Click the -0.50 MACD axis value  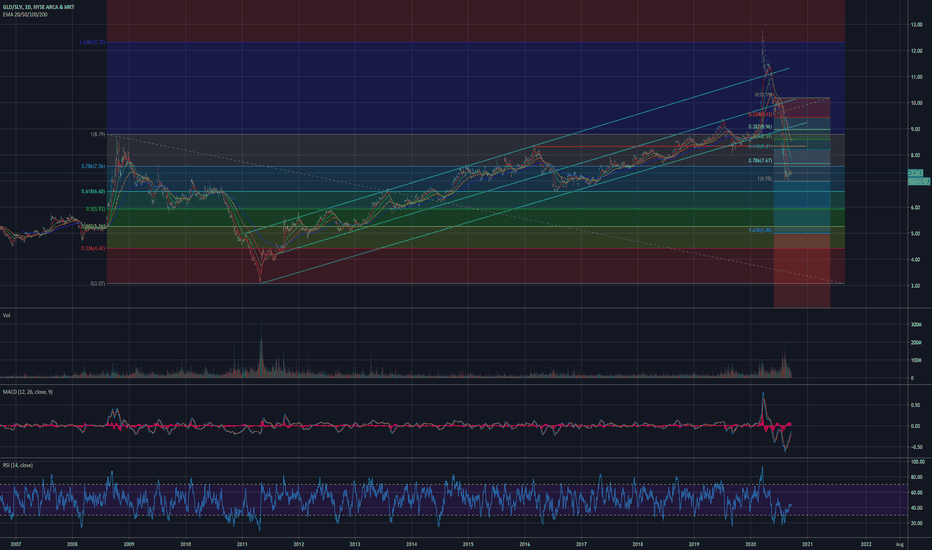click(x=915, y=447)
